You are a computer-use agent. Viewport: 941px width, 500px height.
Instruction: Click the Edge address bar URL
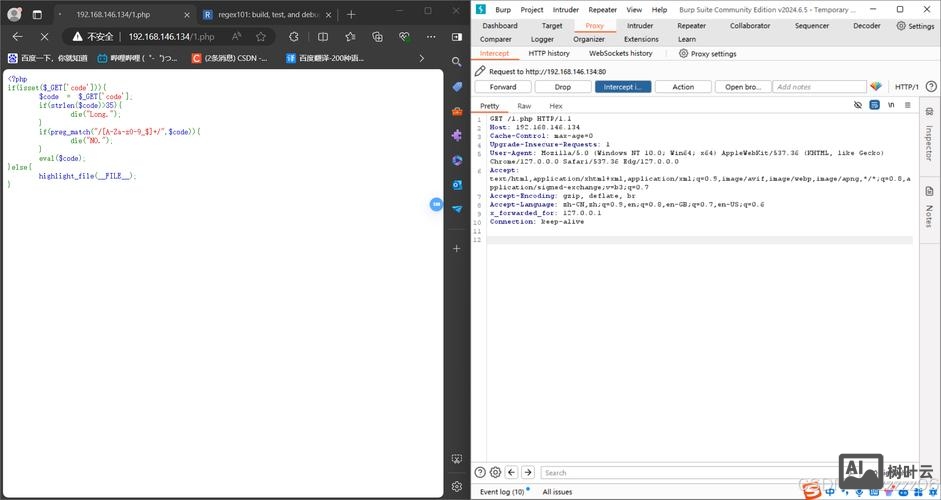171,37
